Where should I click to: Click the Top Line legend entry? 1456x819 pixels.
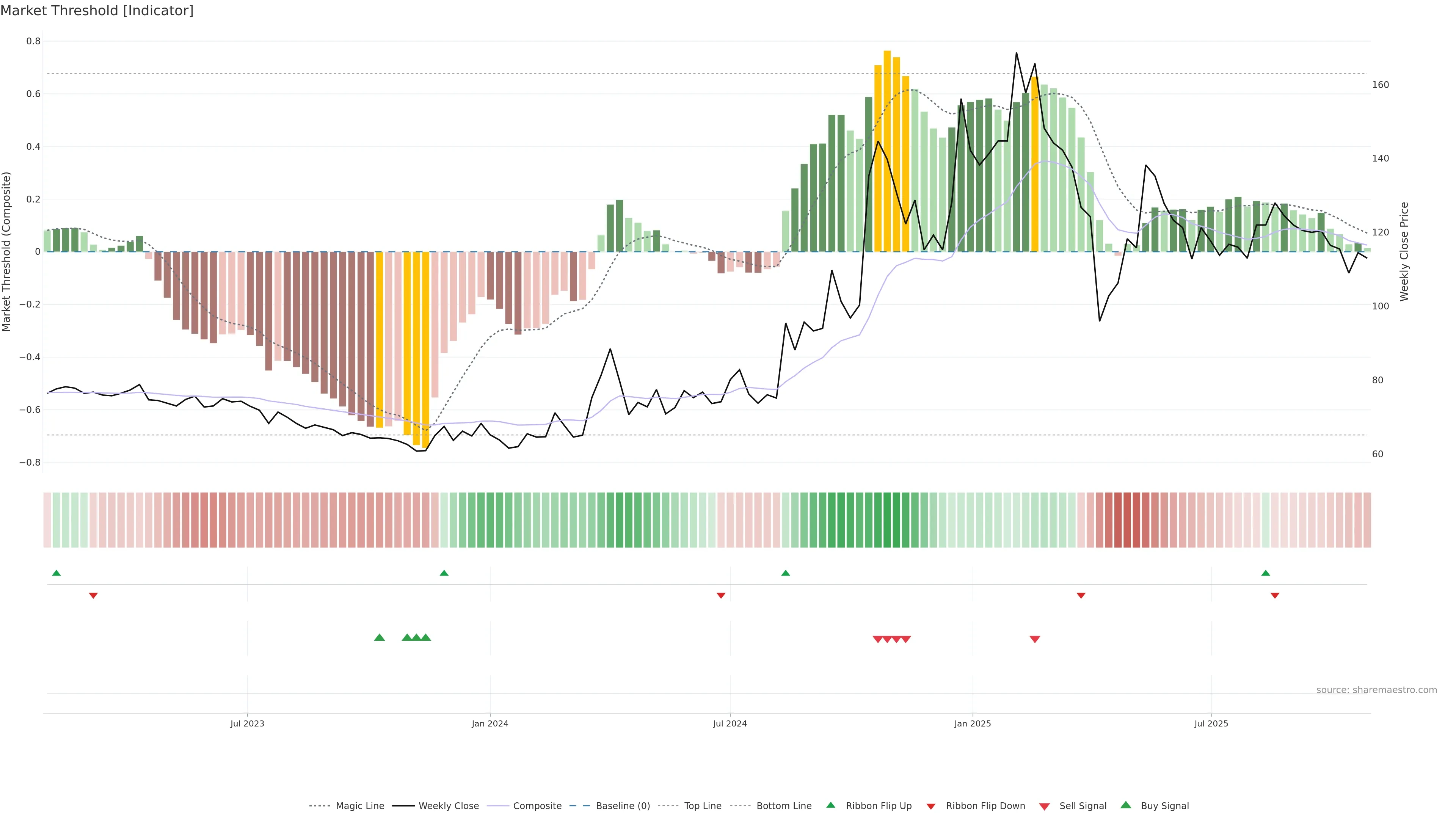pos(703,806)
